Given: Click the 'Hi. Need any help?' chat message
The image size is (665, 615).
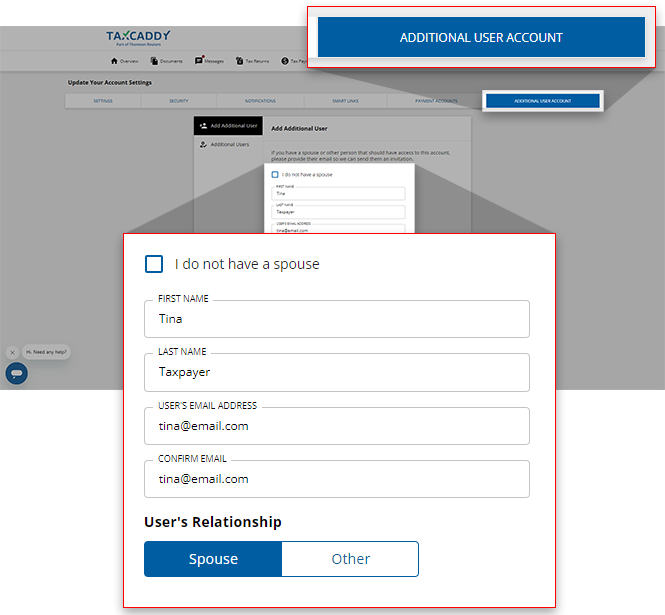Looking at the screenshot, I should [x=46, y=352].
